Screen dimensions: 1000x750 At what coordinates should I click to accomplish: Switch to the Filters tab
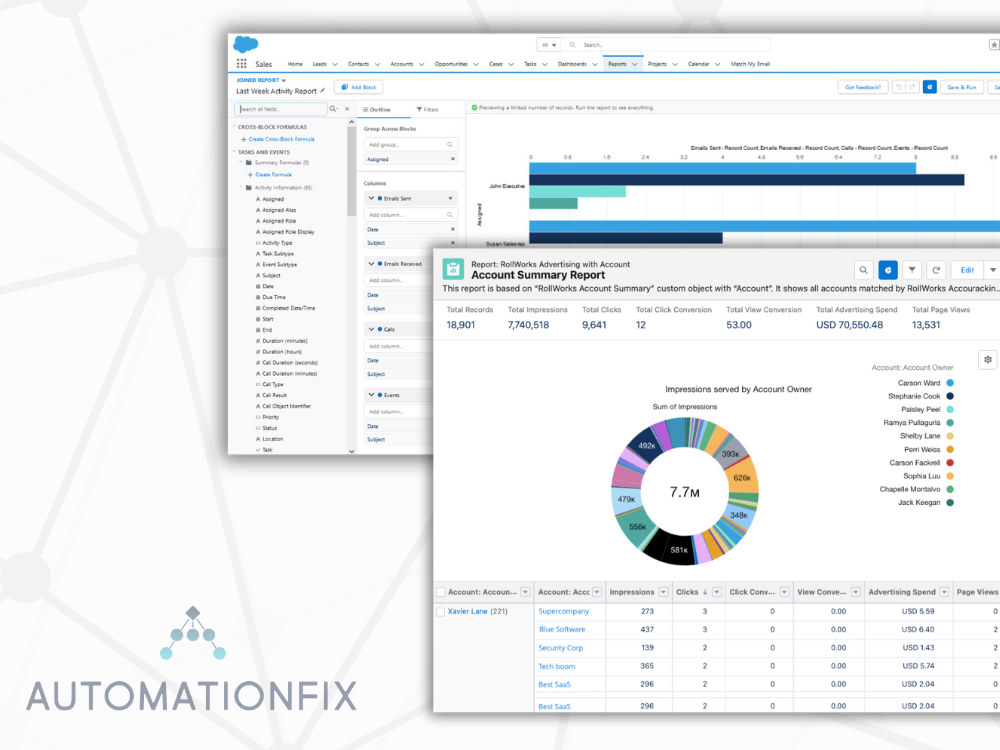click(x=427, y=110)
